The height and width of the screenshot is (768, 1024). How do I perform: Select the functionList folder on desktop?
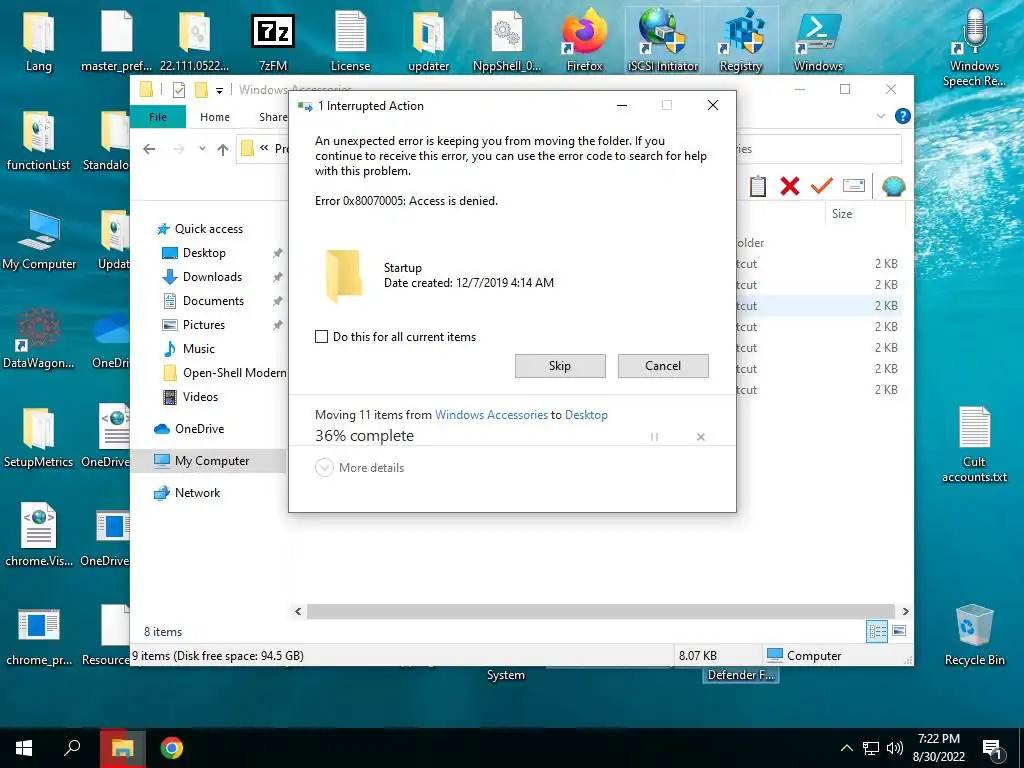point(39,140)
